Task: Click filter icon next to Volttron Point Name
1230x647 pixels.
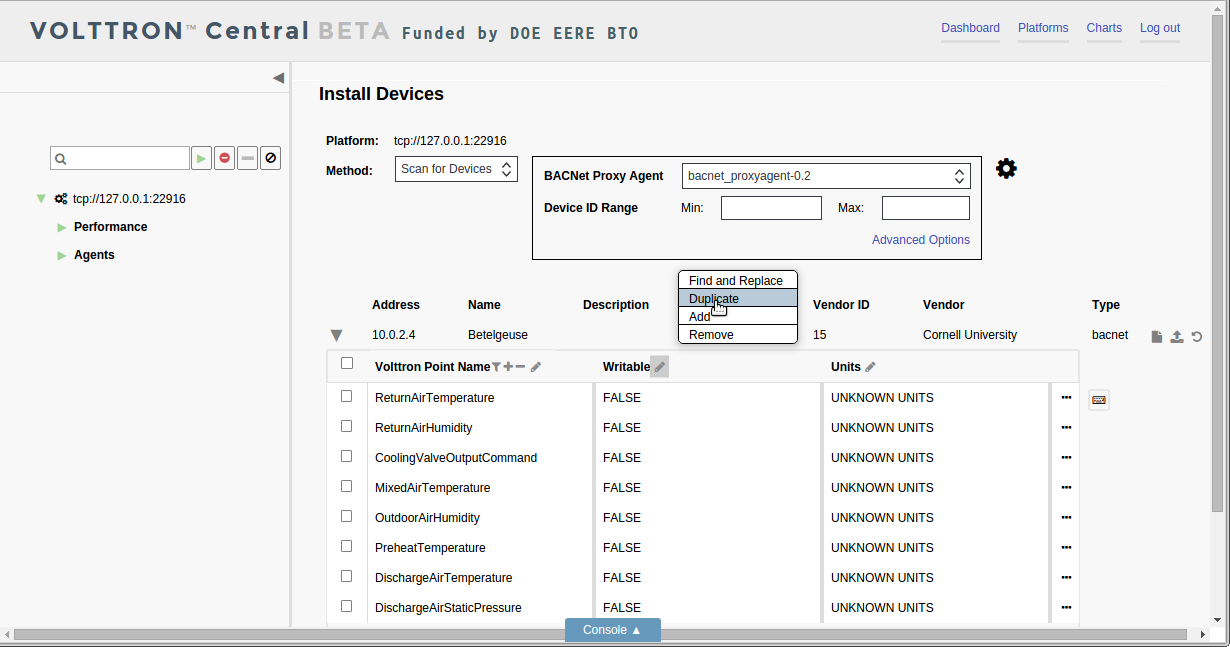Action: click(496, 367)
